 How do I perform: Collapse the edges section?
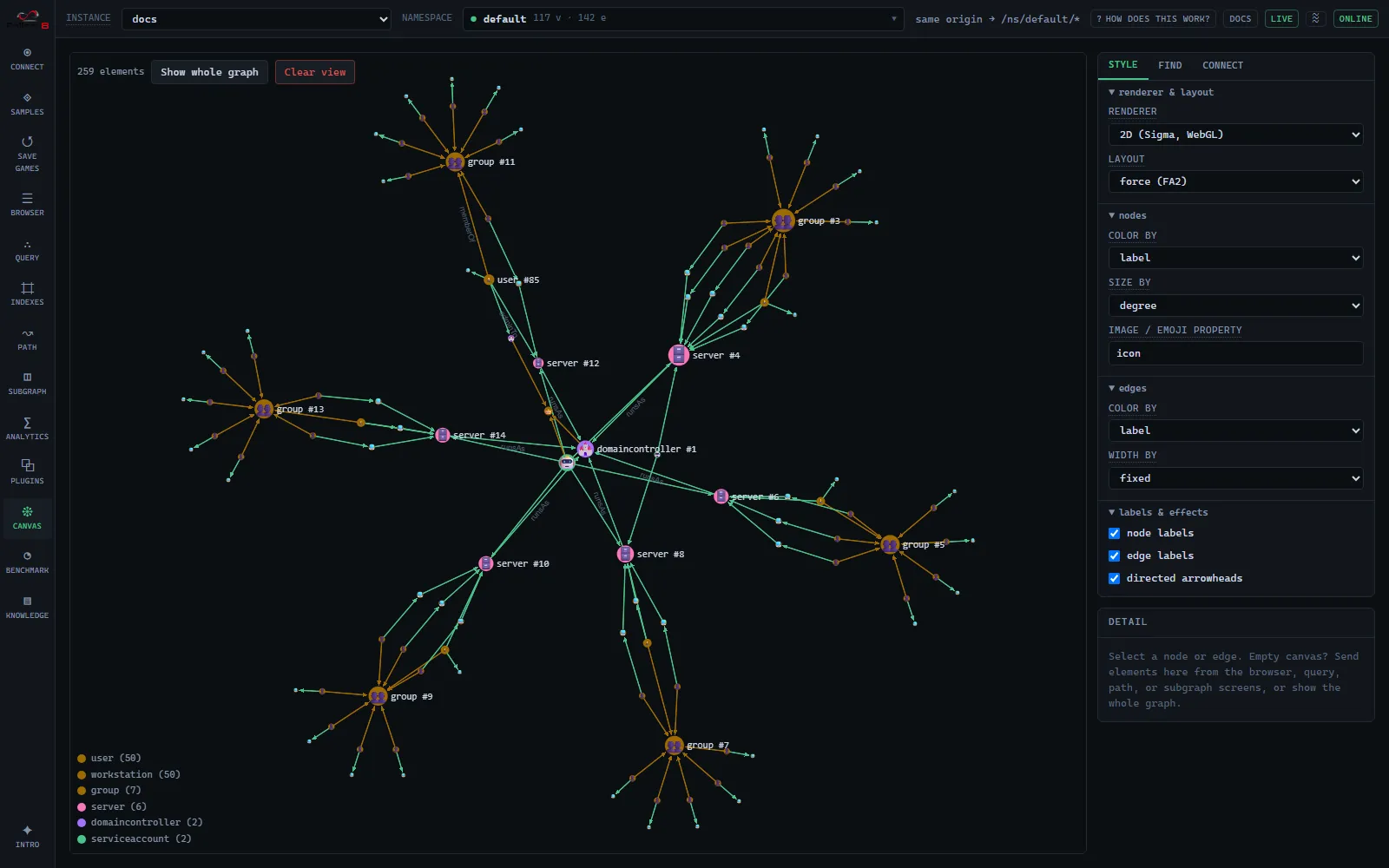click(x=1127, y=388)
